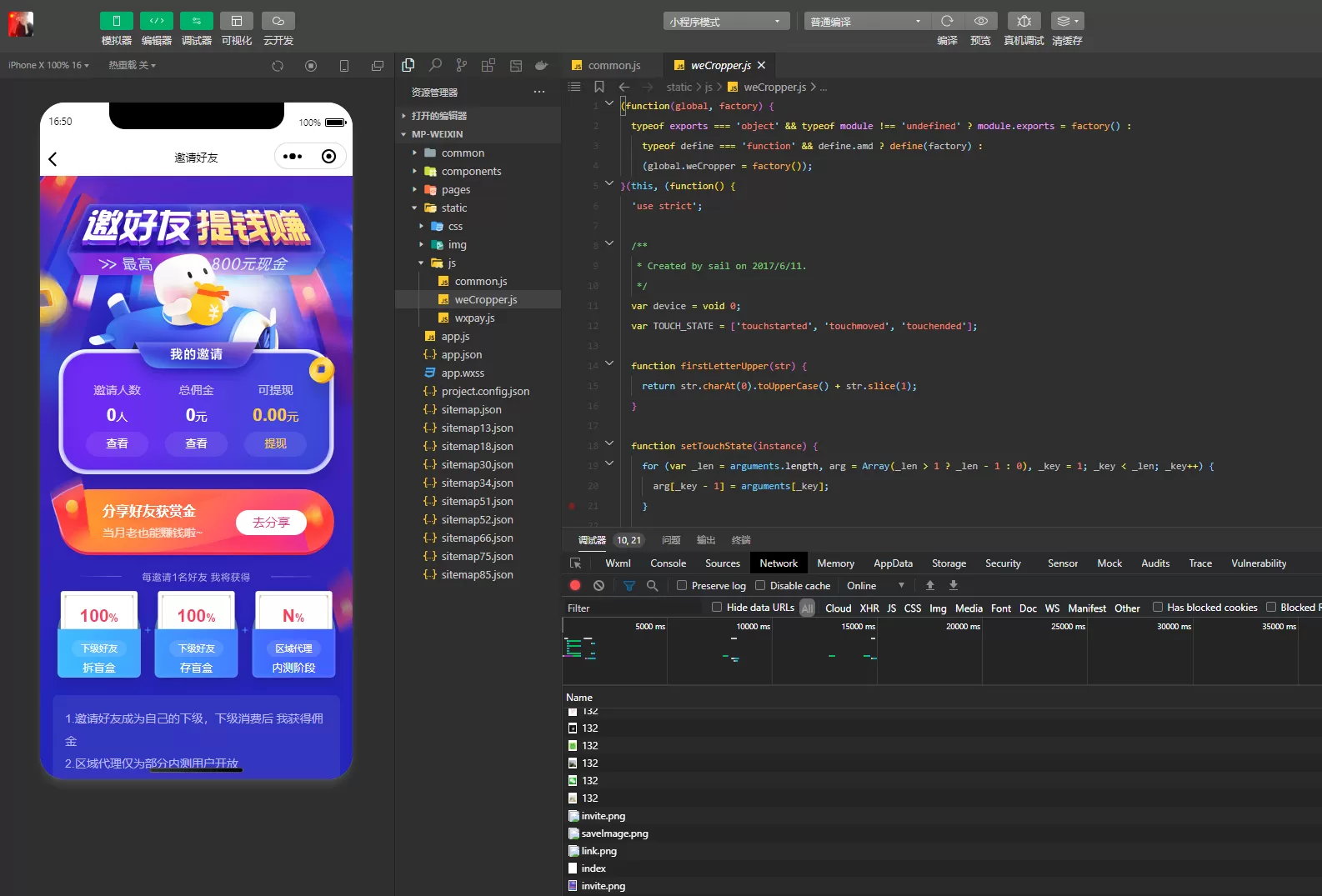Switch to the Console tab
Image resolution: width=1322 pixels, height=896 pixels.
click(x=668, y=563)
